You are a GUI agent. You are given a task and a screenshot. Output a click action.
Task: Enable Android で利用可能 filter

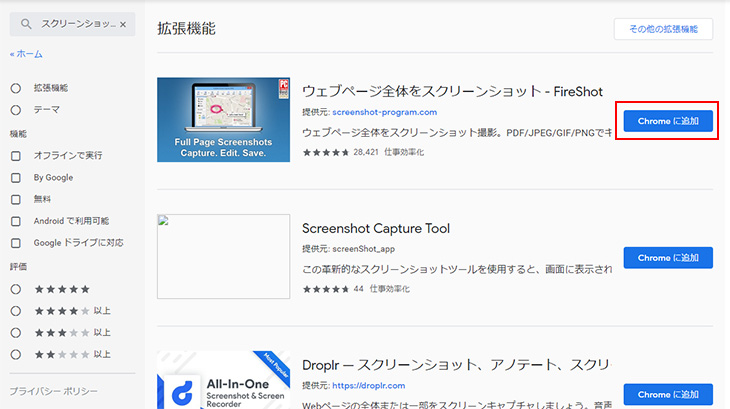tap(16, 221)
